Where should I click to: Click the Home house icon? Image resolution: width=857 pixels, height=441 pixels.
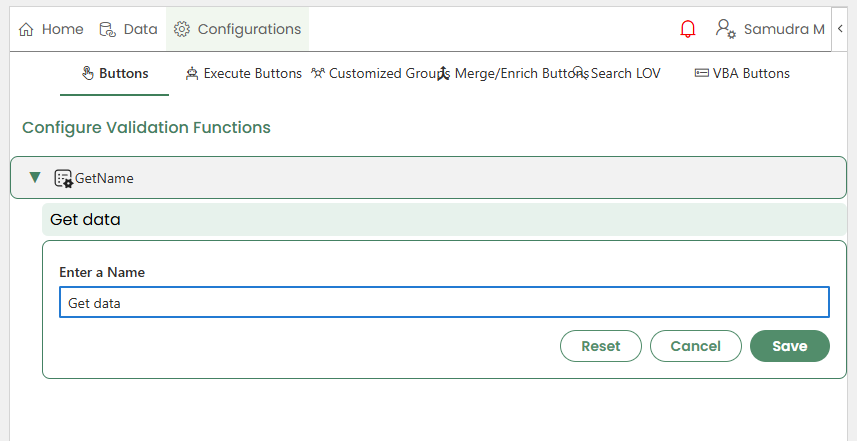click(x=26, y=29)
